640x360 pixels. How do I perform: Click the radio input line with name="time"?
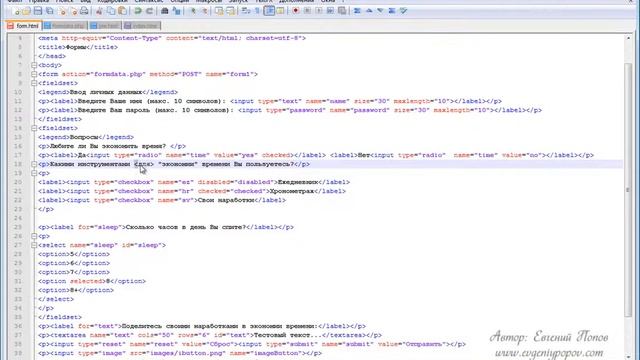(x=316, y=155)
